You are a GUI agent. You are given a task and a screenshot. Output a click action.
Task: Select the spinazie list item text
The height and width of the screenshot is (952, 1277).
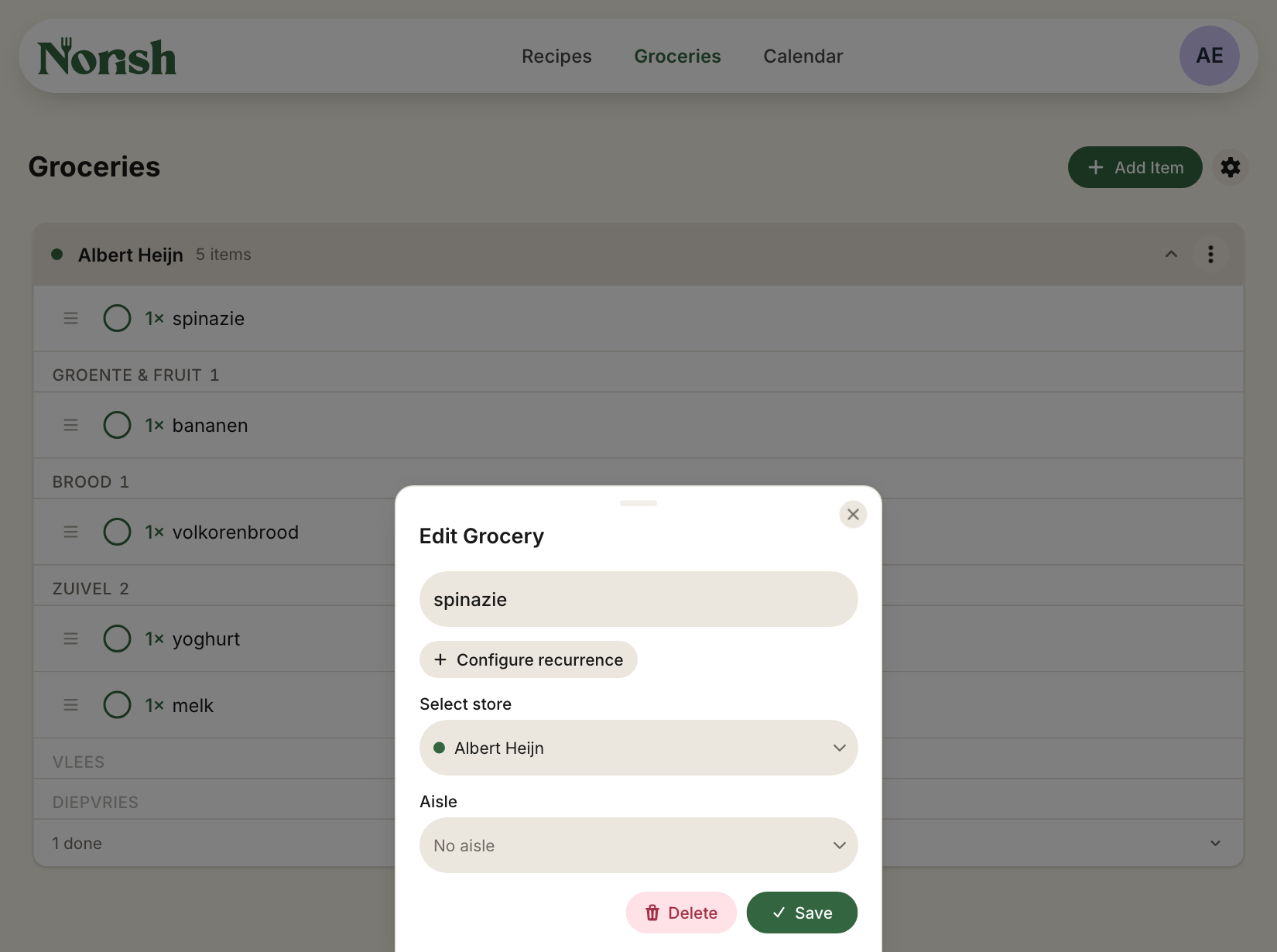208,319
